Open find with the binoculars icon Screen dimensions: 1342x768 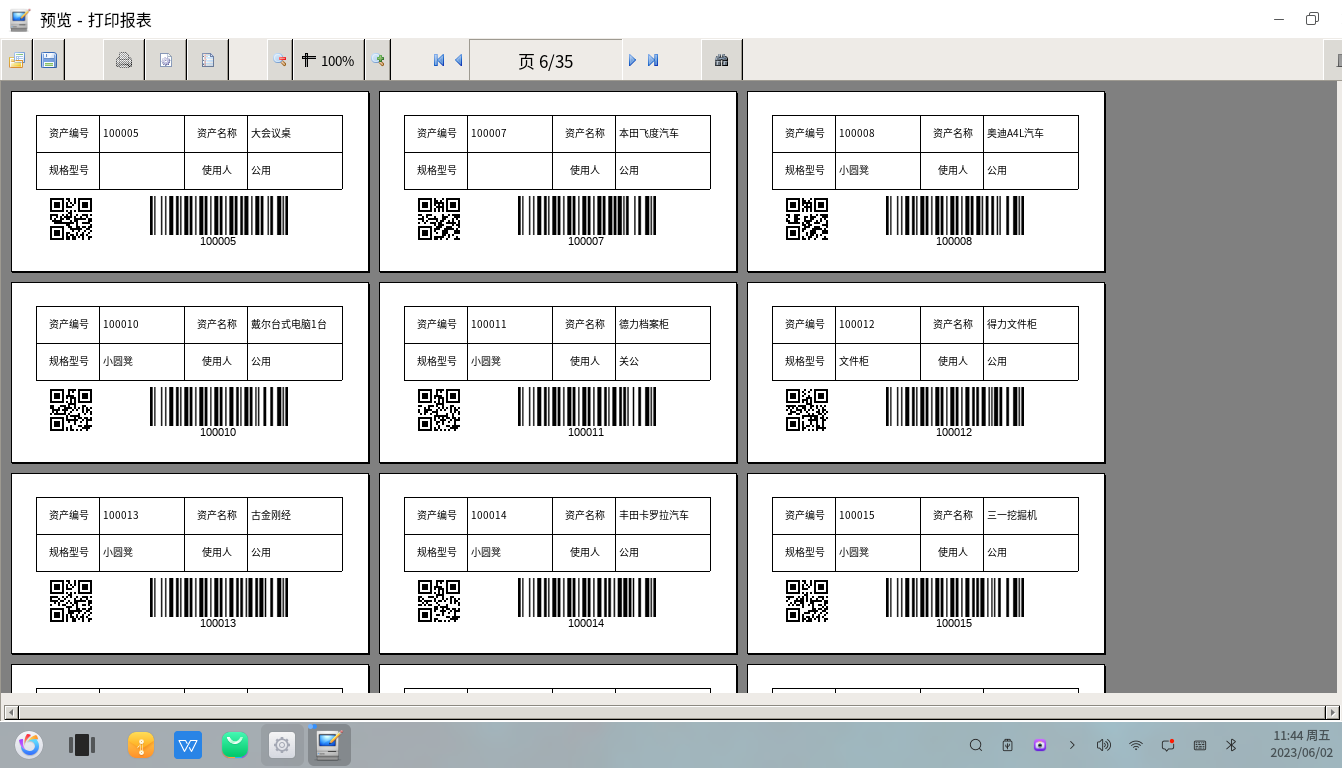pos(722,60)
